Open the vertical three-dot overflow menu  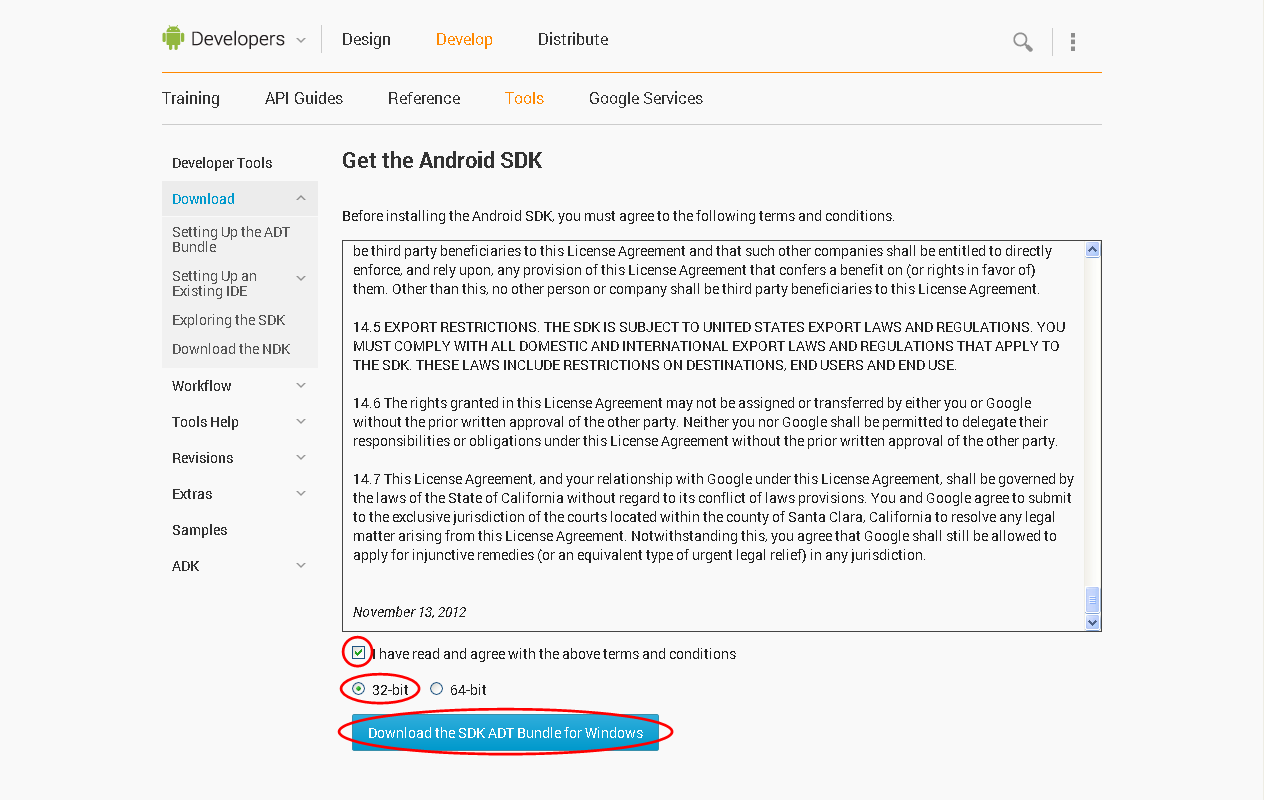[1072, 42]
